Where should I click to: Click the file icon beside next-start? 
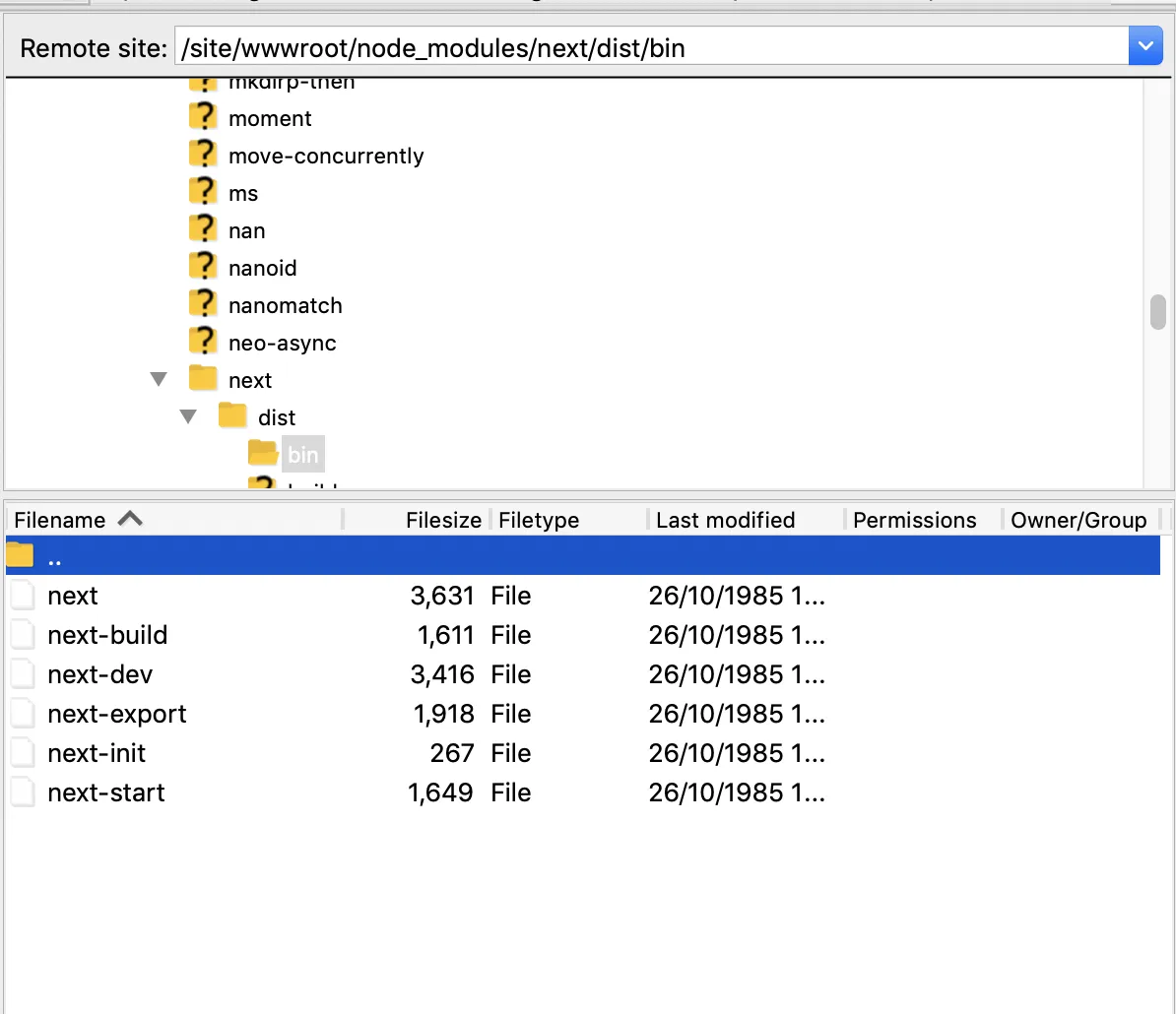[x=23, y=792]
